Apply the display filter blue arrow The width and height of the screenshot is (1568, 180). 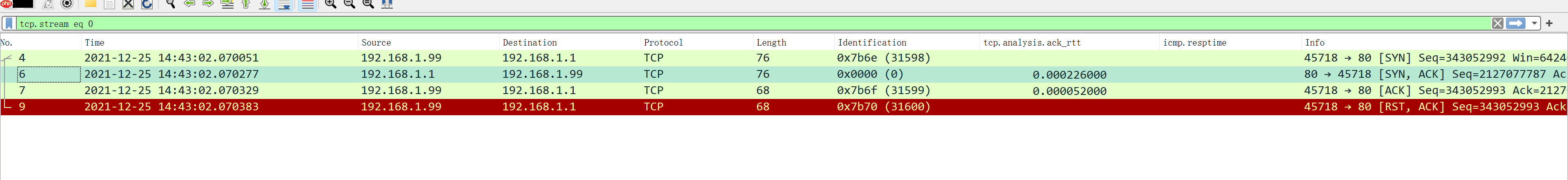pos(1516,24)
